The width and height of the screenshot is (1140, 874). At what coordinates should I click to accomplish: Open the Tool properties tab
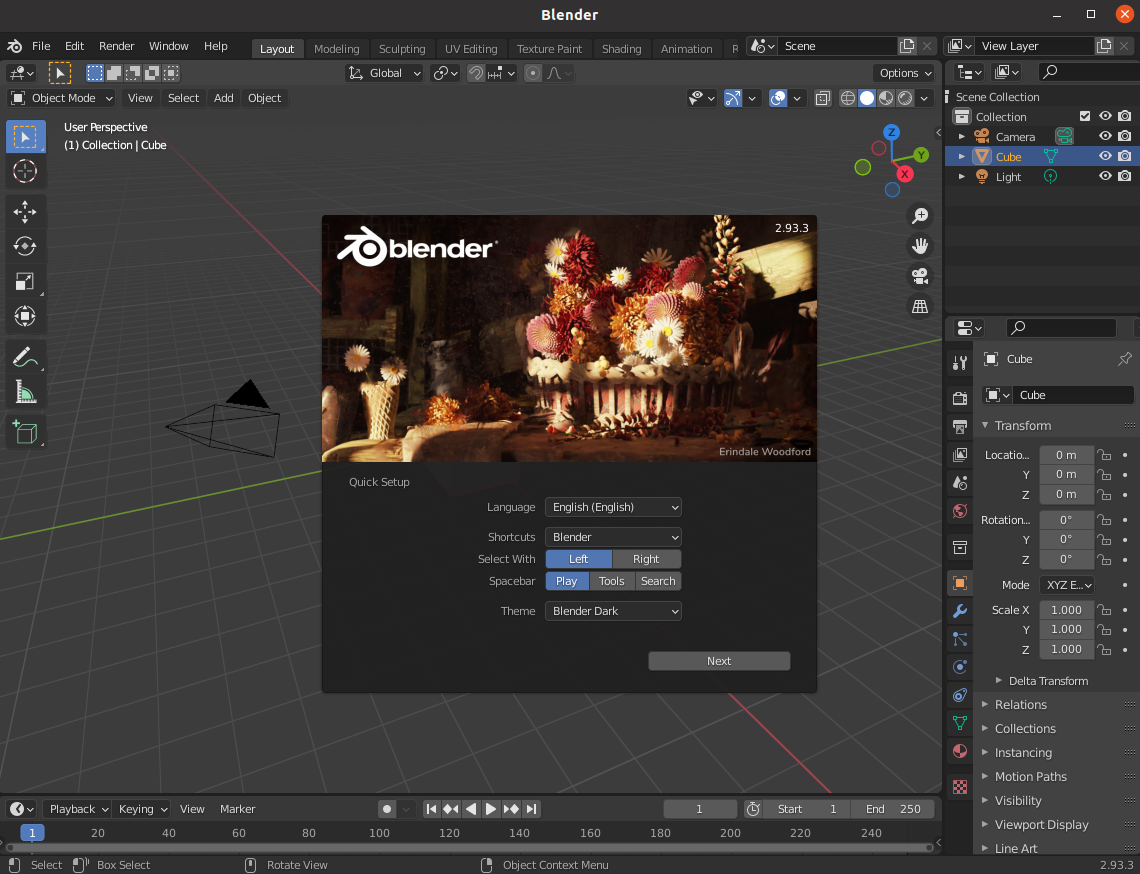tap(960, 362)
